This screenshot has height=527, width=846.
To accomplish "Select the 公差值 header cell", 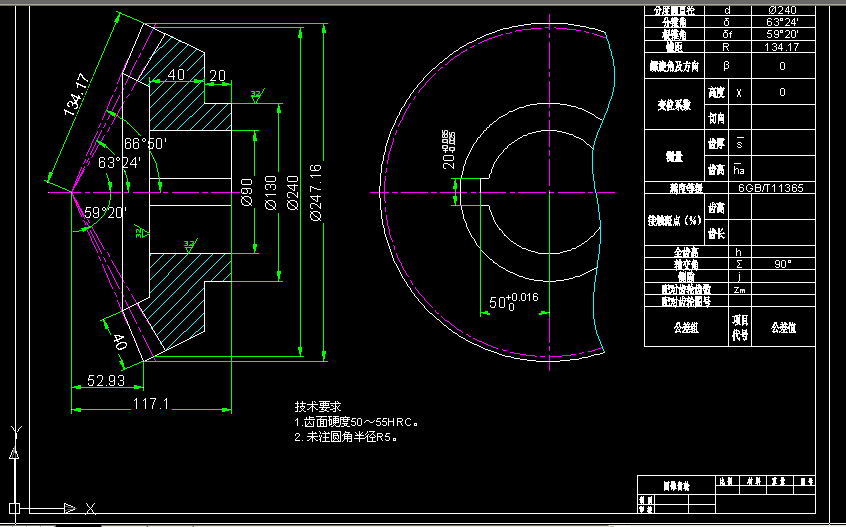I will point(783,327).
